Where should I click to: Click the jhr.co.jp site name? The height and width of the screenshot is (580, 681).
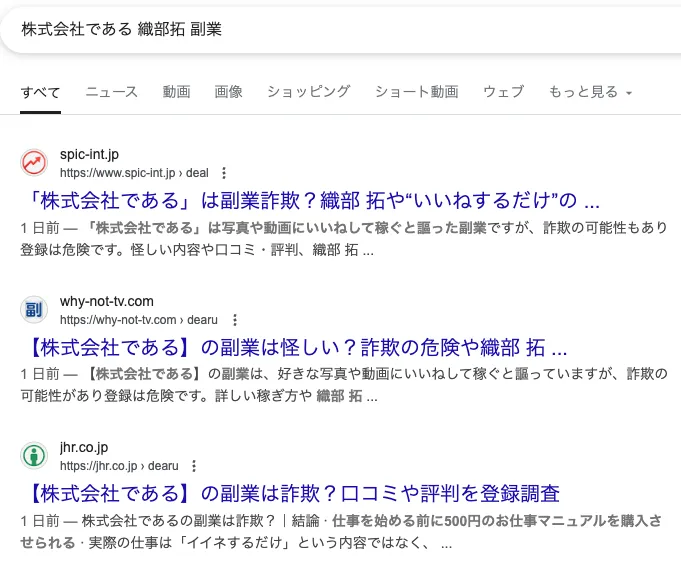(84, 447)
